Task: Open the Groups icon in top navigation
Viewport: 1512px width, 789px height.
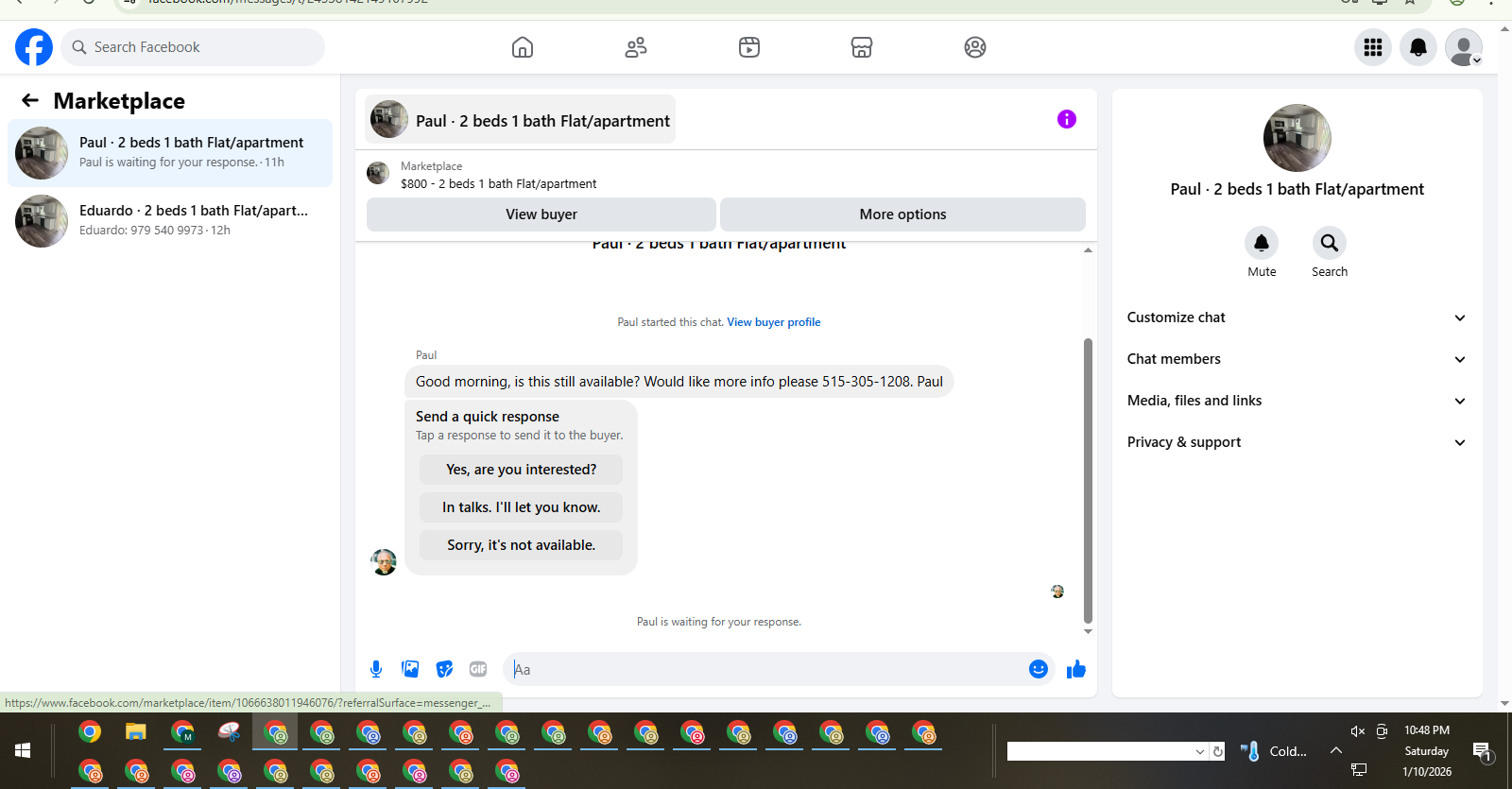Action: 975,47
